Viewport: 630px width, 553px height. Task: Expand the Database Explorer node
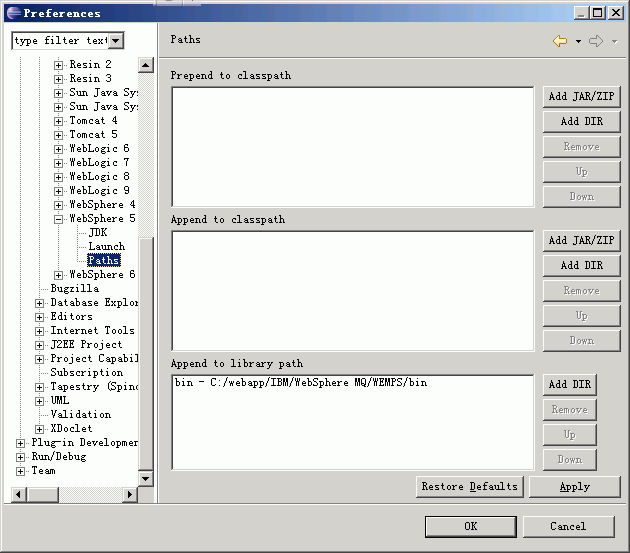39,303
